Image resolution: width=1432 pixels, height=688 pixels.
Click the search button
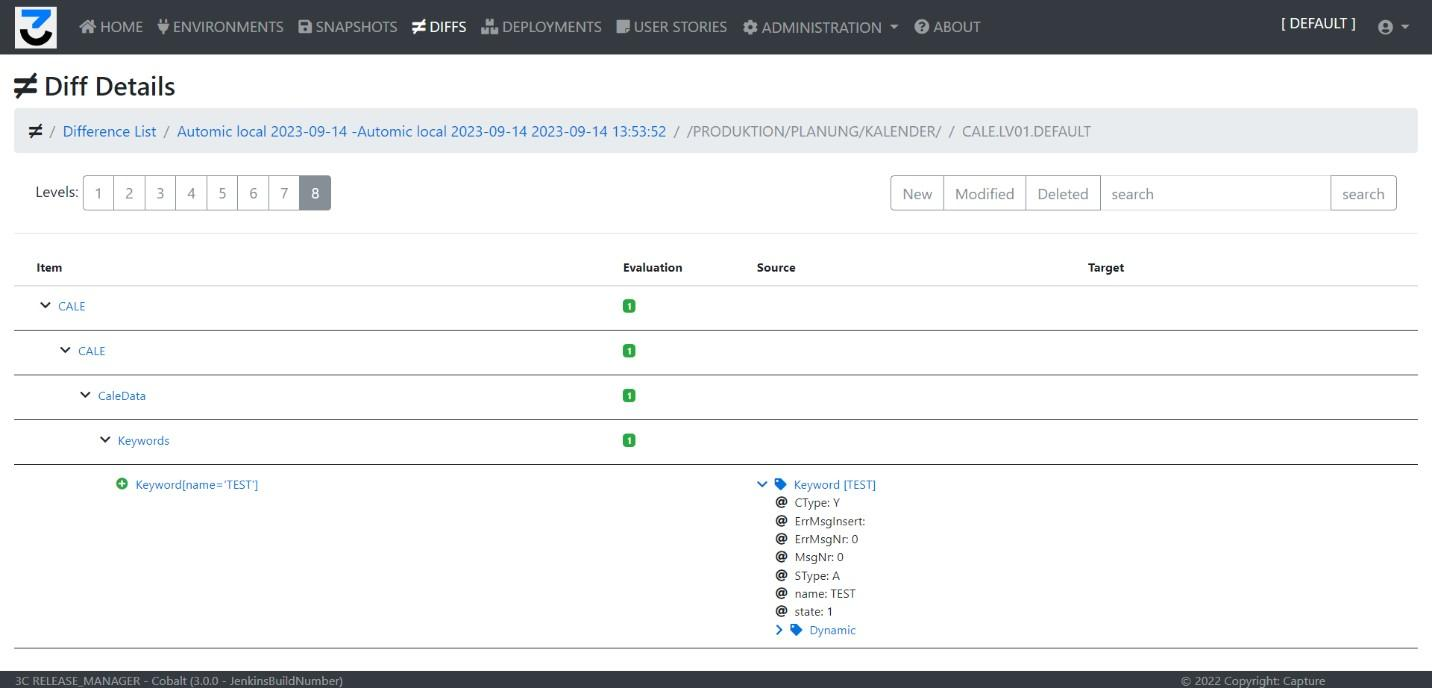[x=1363, y=194]
